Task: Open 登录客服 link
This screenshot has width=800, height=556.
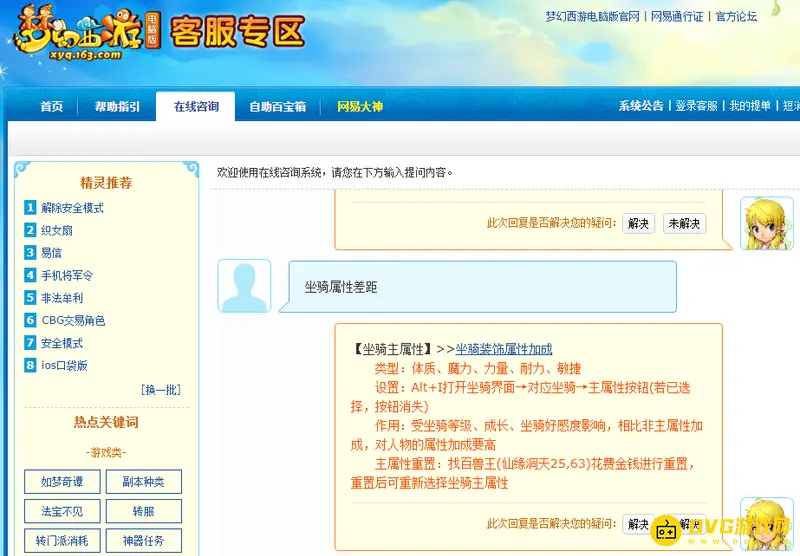Action: click(696, 106)
